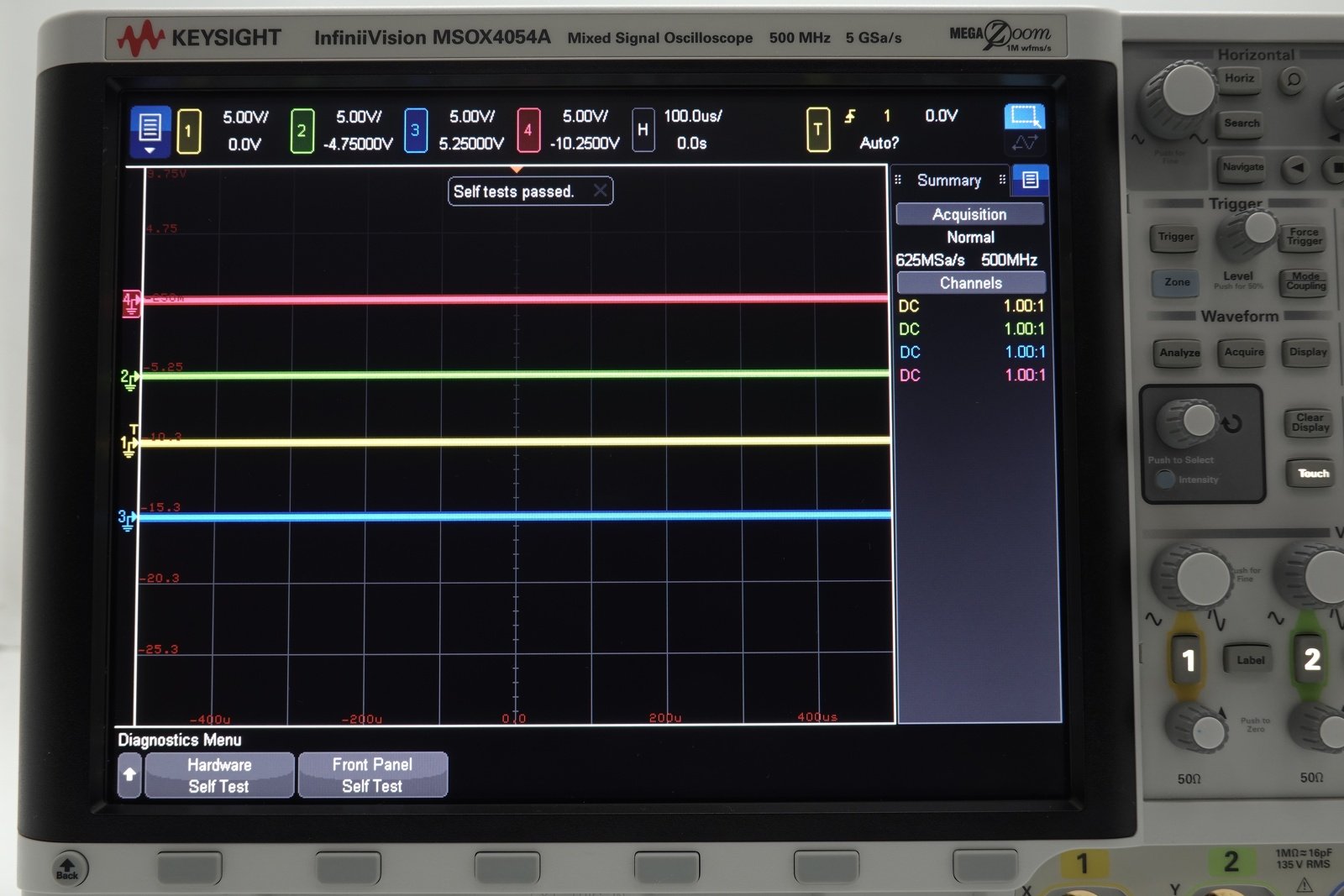Select channel 1 yellow badge in header
The image size is (1344, 896).
coord(189,131)
